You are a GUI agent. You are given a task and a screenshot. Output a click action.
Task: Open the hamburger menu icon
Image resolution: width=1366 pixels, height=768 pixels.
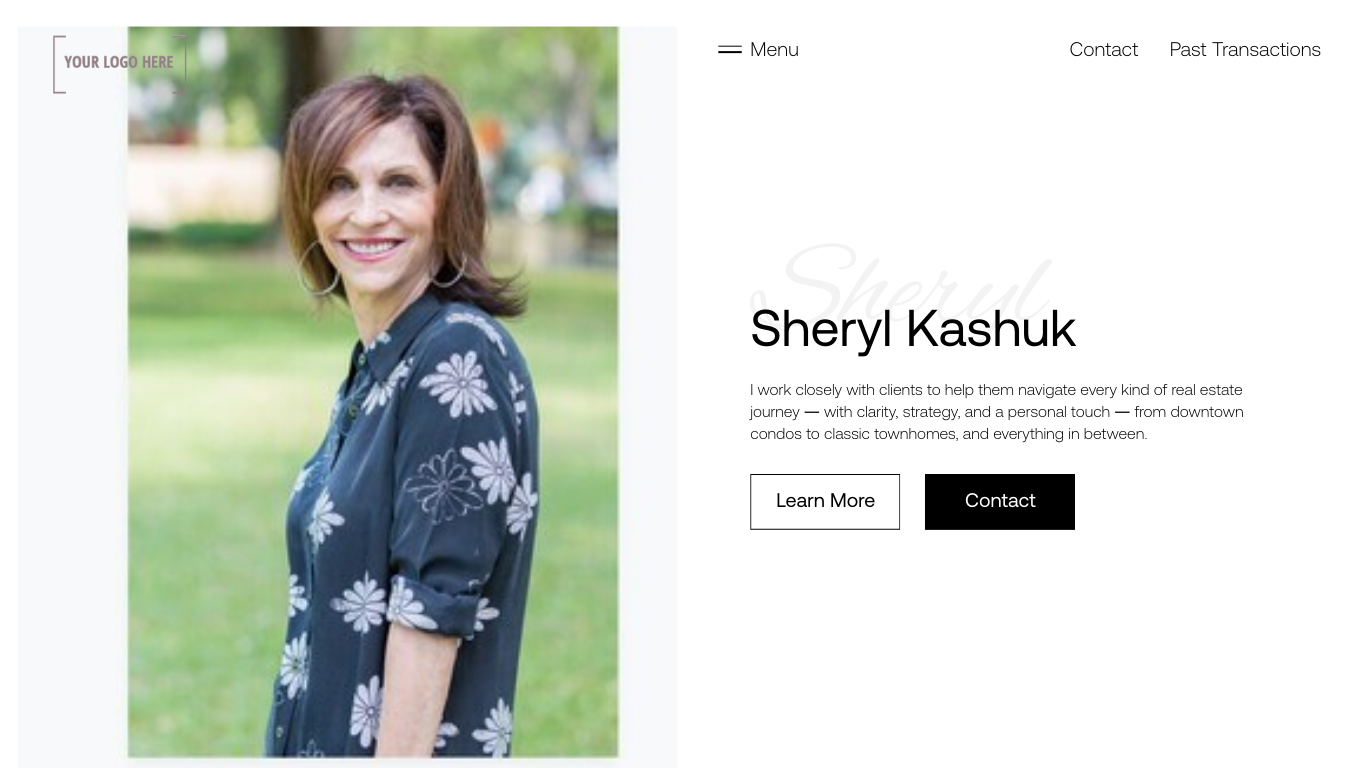click(730, 49)
